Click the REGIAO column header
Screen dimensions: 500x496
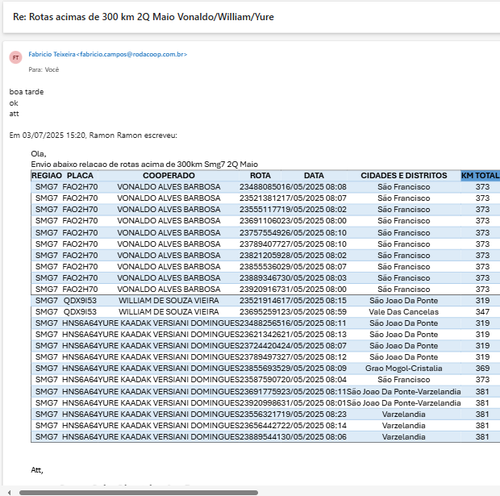click(47, 176)
